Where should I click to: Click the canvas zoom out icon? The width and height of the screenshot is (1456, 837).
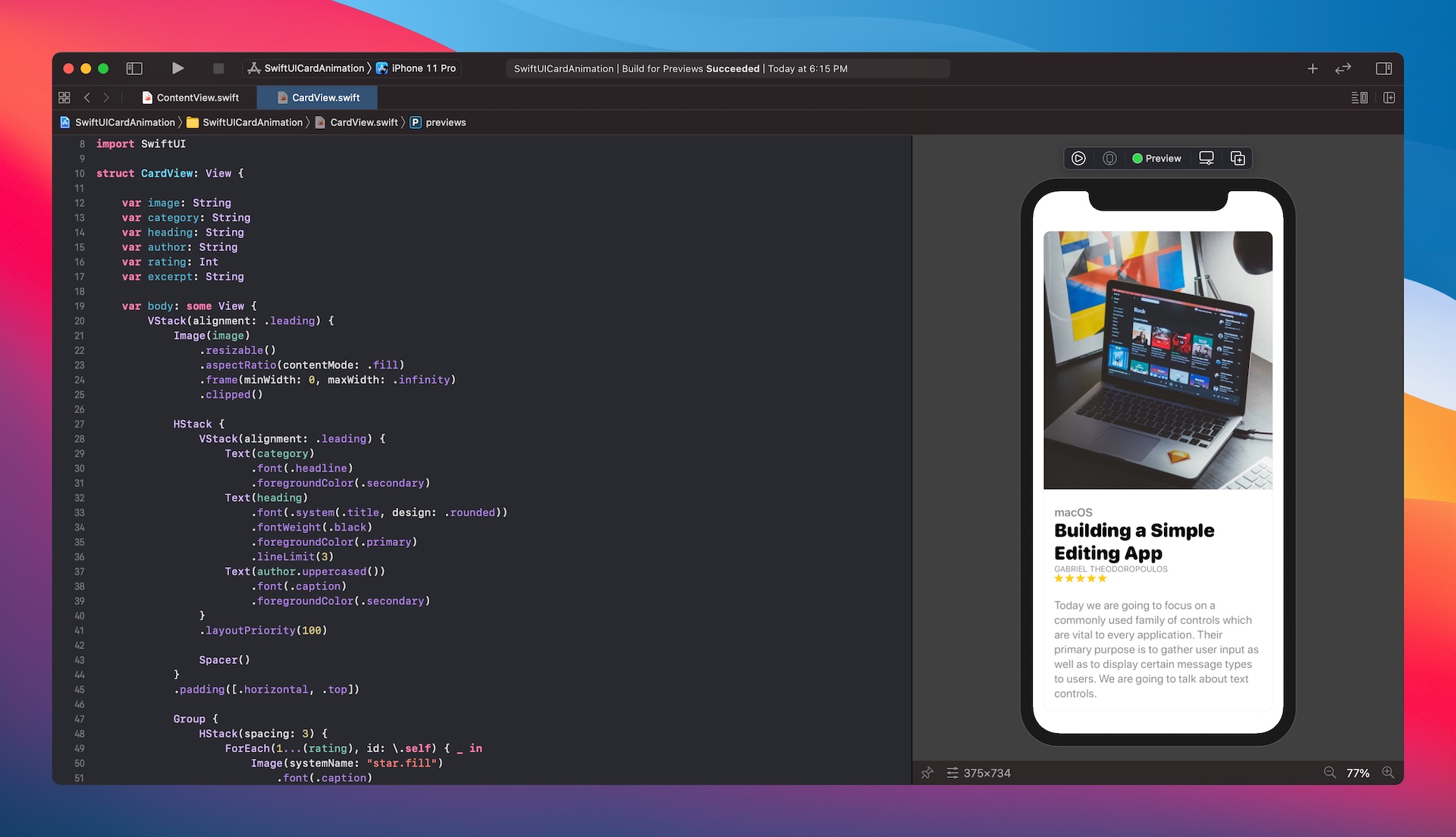click(x=1329, y=772)
